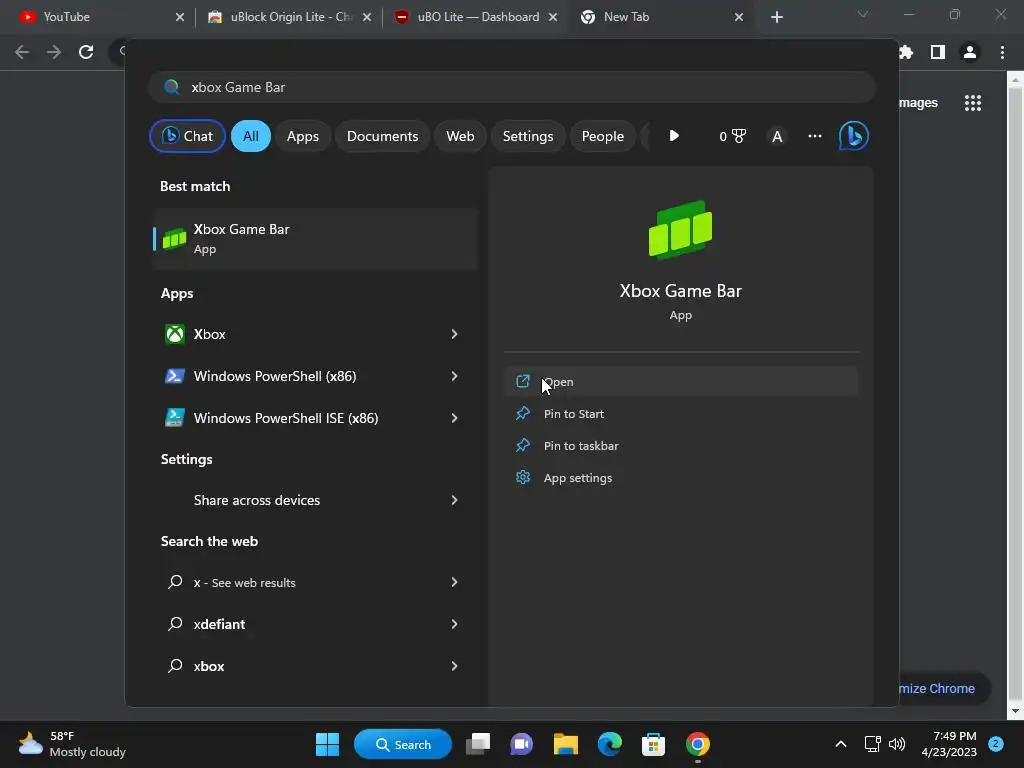This screenshot has width=1024, height=768.
Task: Select the All filter tab
Action: click(251, 136)
